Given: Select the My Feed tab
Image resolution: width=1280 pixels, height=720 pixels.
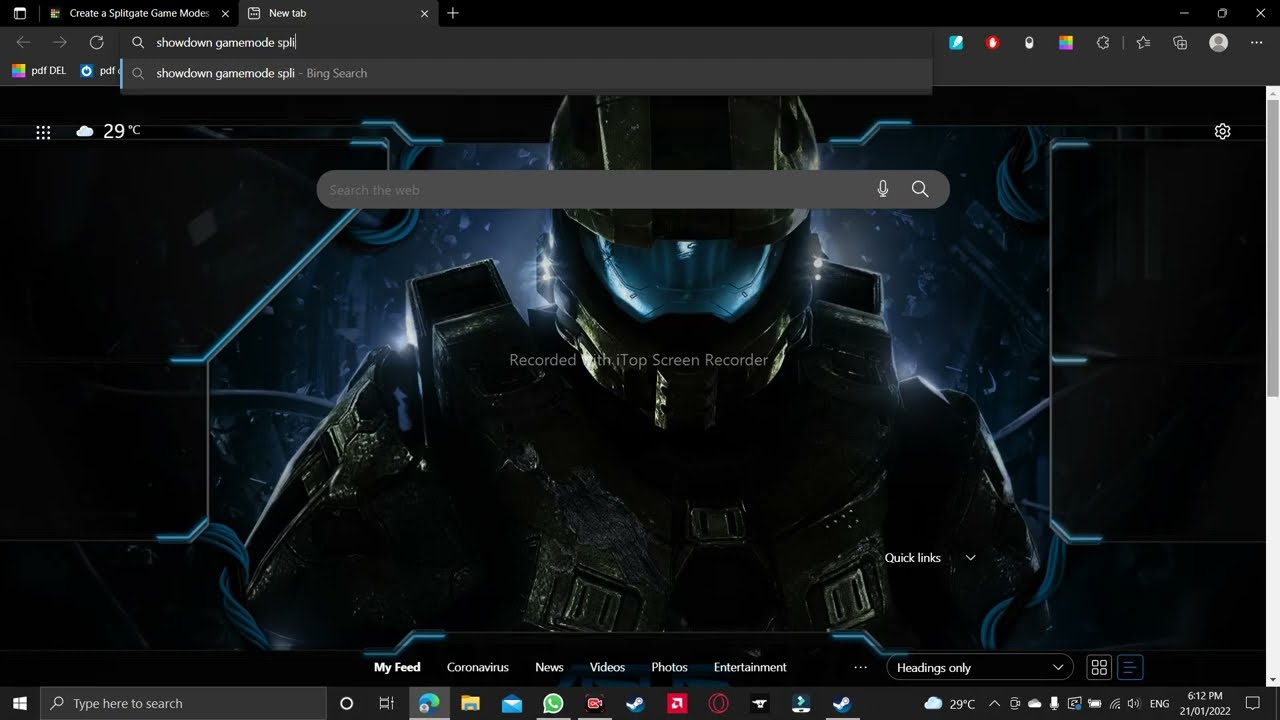Looking at the screenshot, I should coord(397,667).
